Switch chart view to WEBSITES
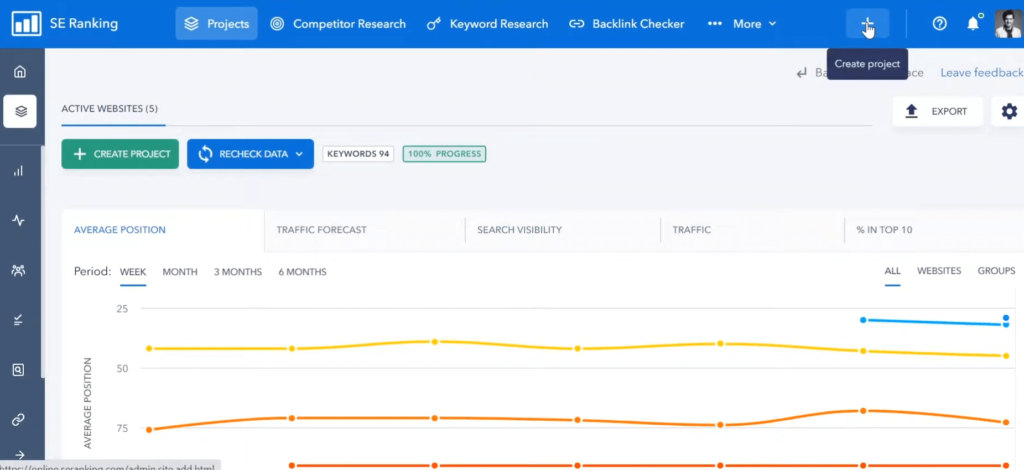The width and height of the screenshot is (1024, 470). click(x=939, y=271)
